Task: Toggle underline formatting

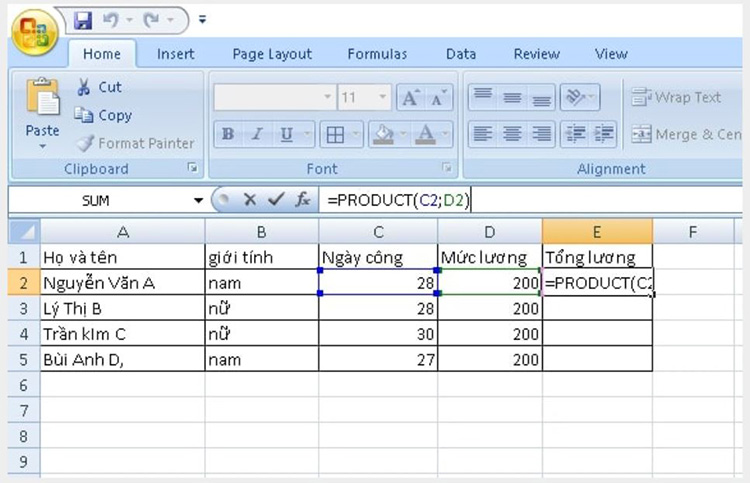Action: (286, 134)
